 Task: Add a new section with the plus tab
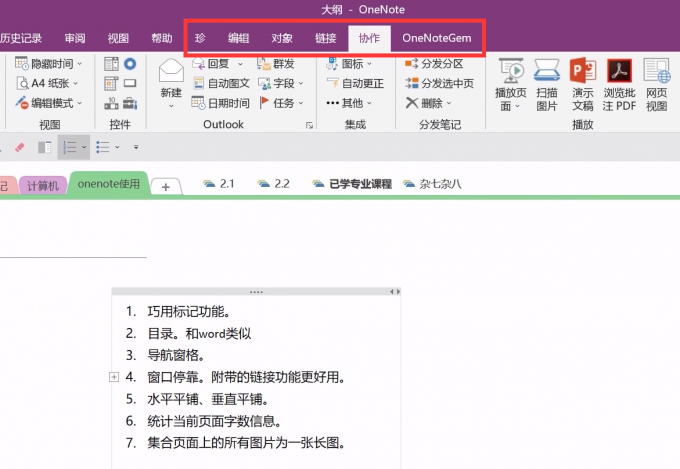point(166,187)
